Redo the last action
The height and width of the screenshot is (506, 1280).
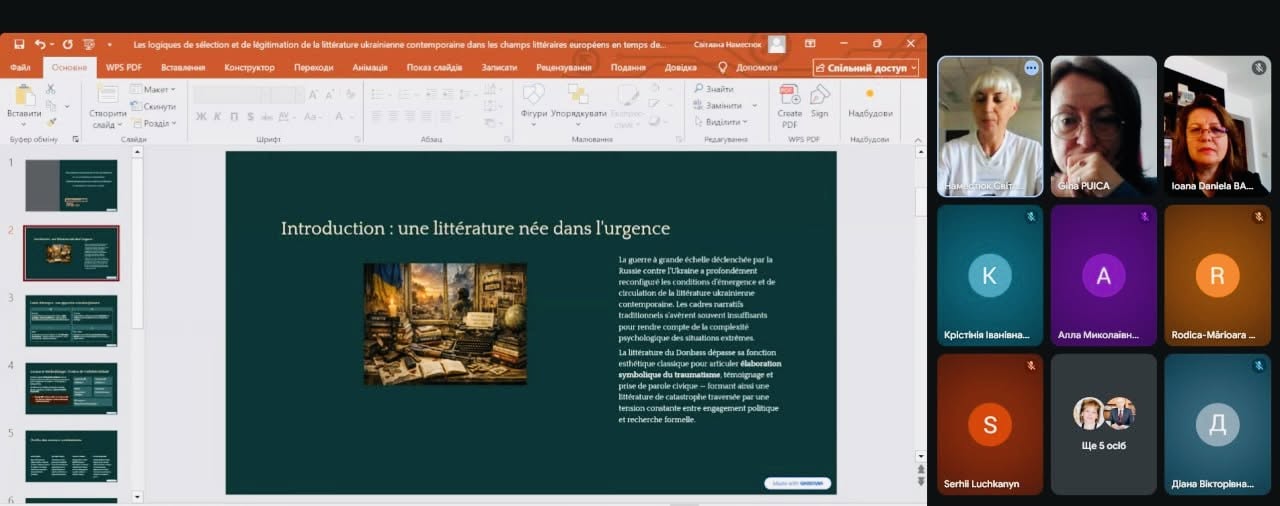[68, 44]
